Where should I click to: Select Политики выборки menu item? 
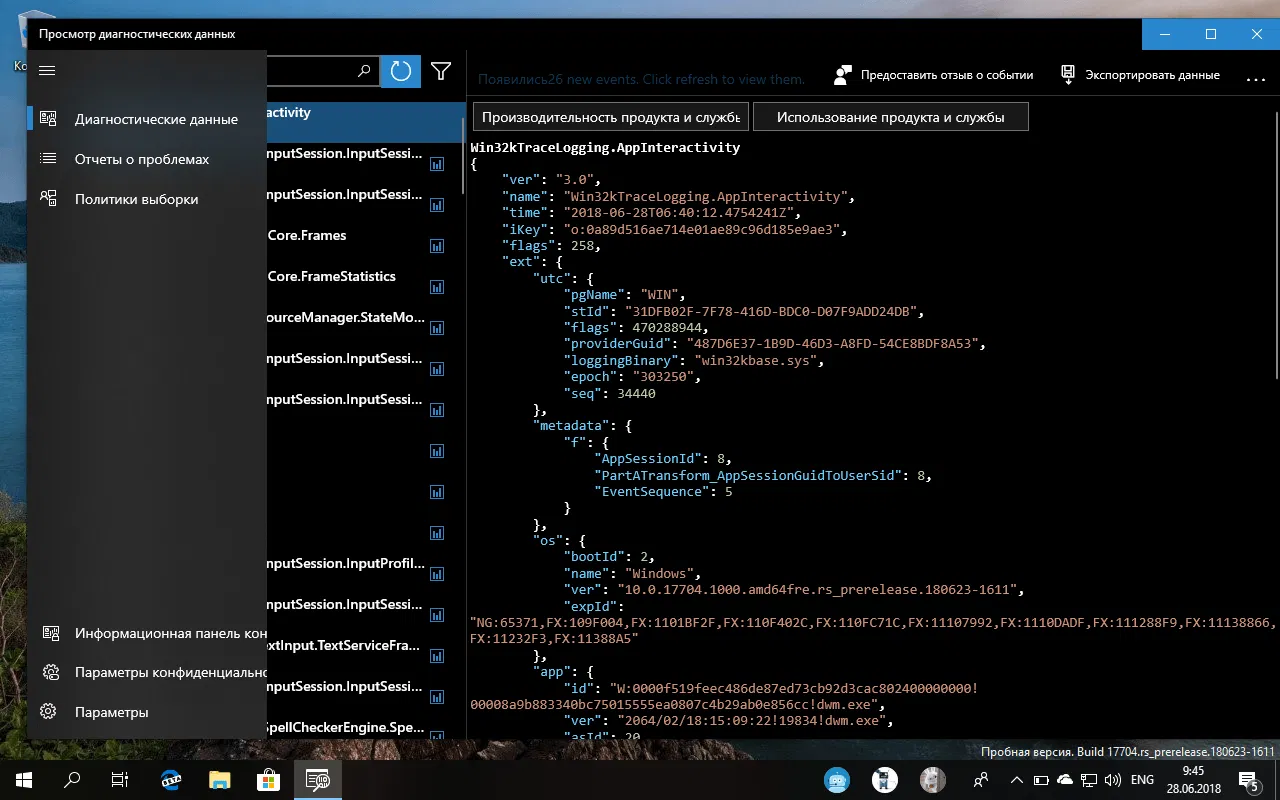(x=136, y=199)
